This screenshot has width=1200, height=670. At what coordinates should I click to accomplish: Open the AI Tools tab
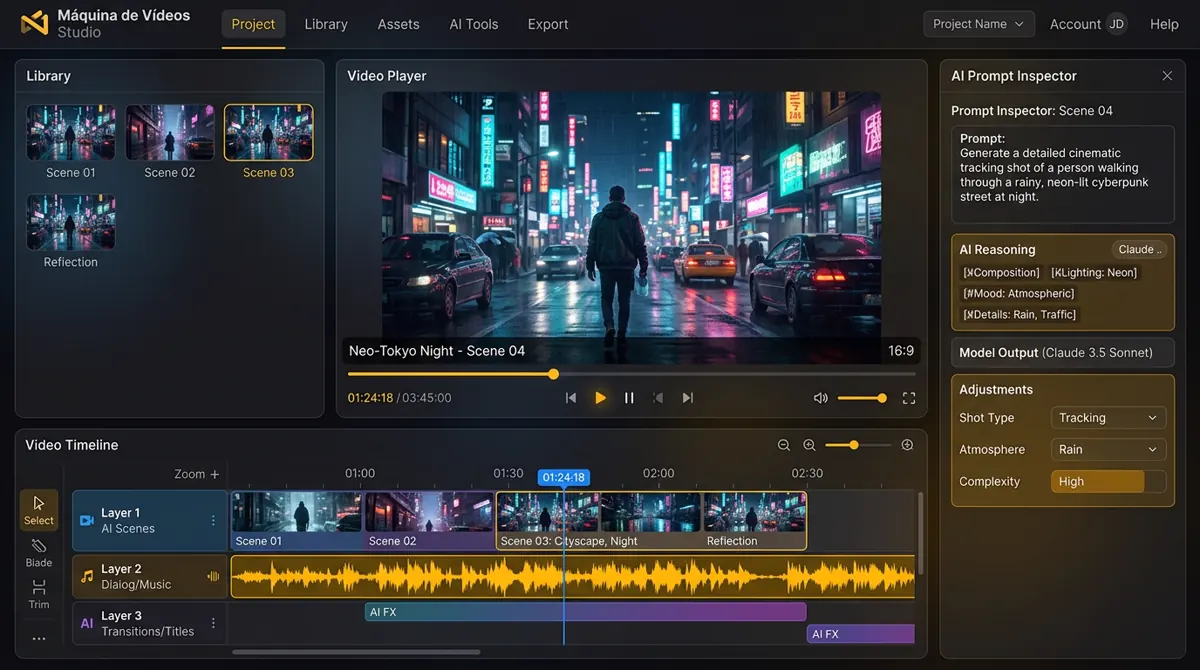tap(474, 24)
